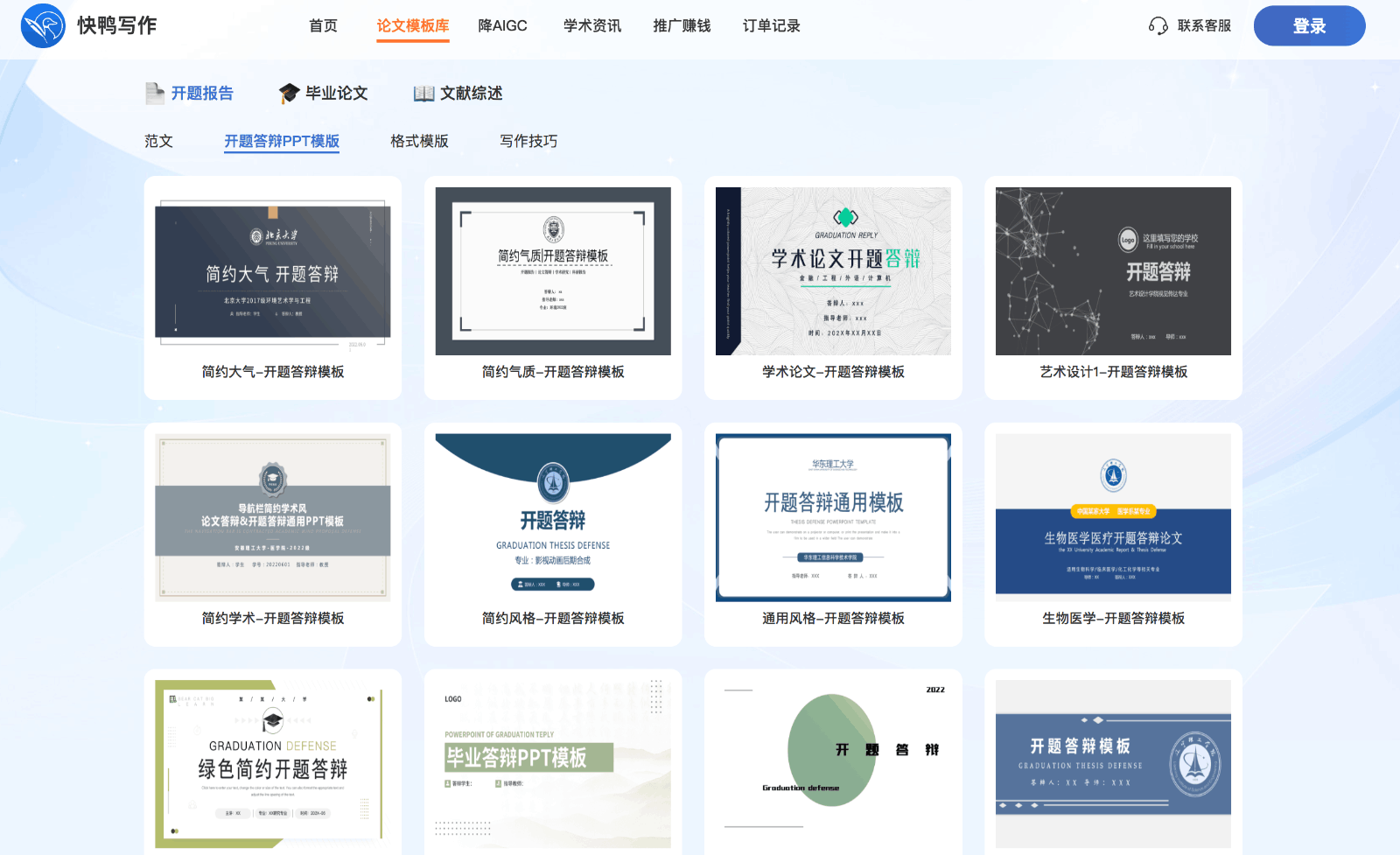The height and width of the screenshot is (855, 1400).
Task: Click 生物医学–开题答辩模板 title
Action: point(1113,618)
